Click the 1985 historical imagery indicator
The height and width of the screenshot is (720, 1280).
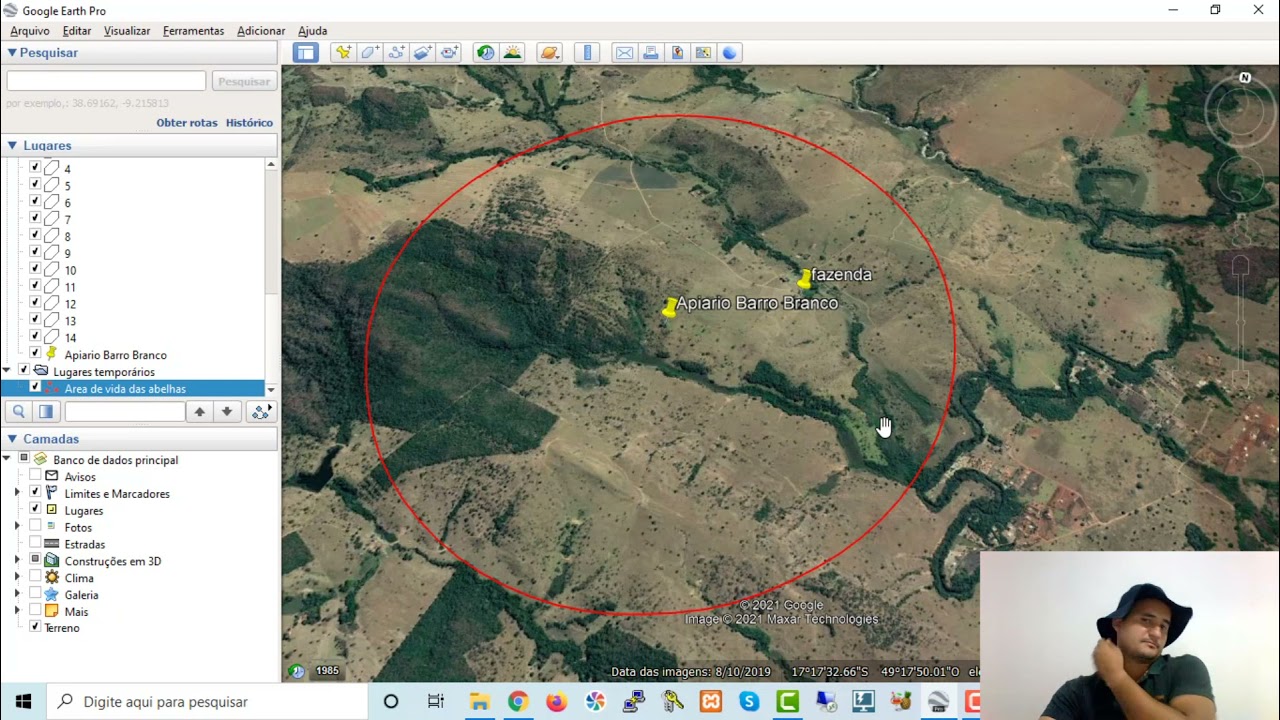click(327, 671)
